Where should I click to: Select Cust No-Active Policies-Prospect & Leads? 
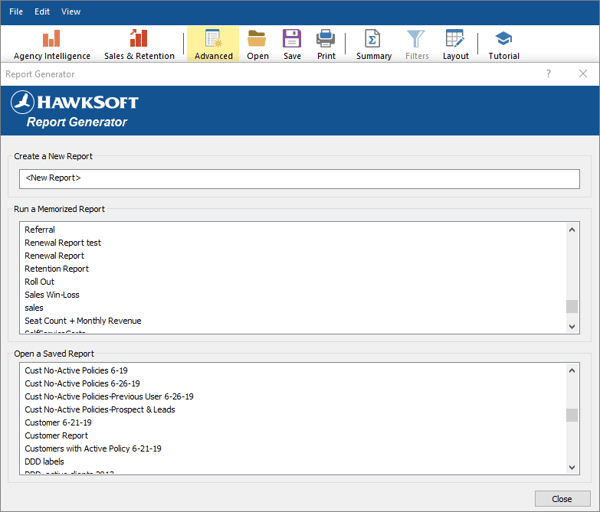point(293,409)
